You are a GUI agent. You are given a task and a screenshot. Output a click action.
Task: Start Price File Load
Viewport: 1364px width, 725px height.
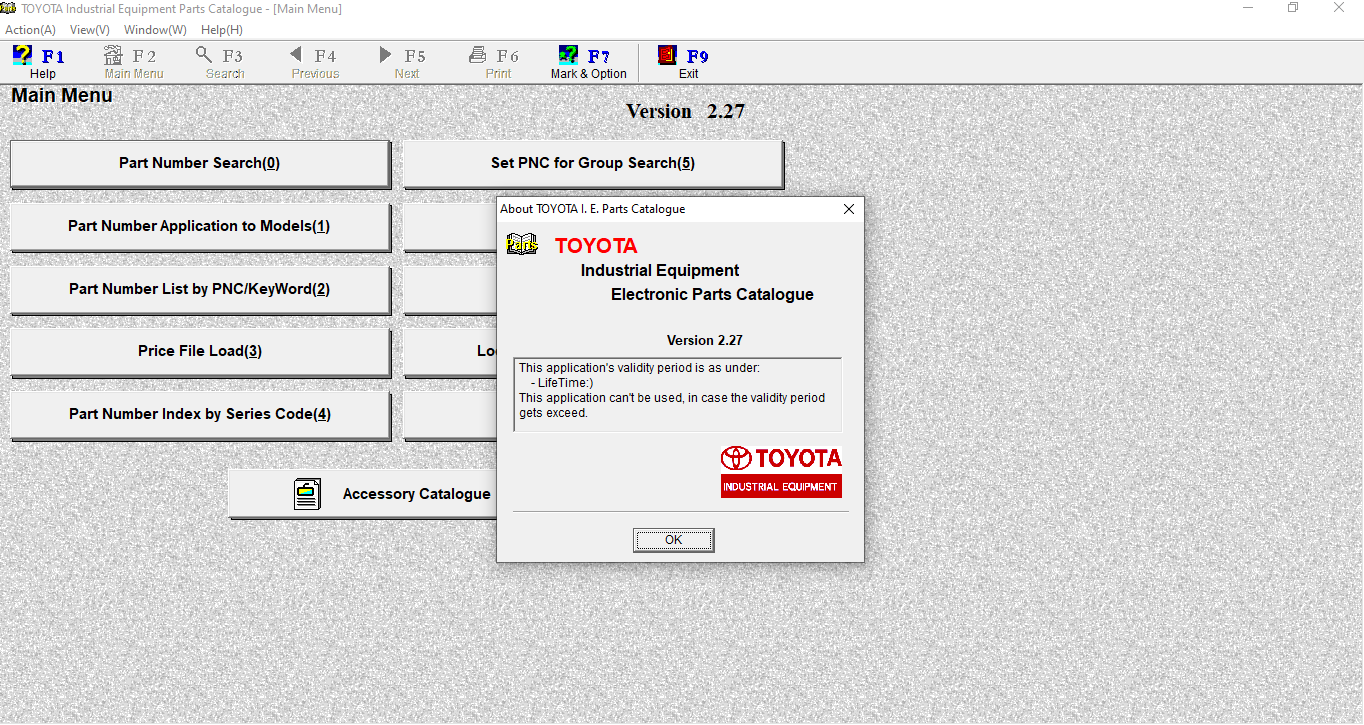(x=199, y=351)
